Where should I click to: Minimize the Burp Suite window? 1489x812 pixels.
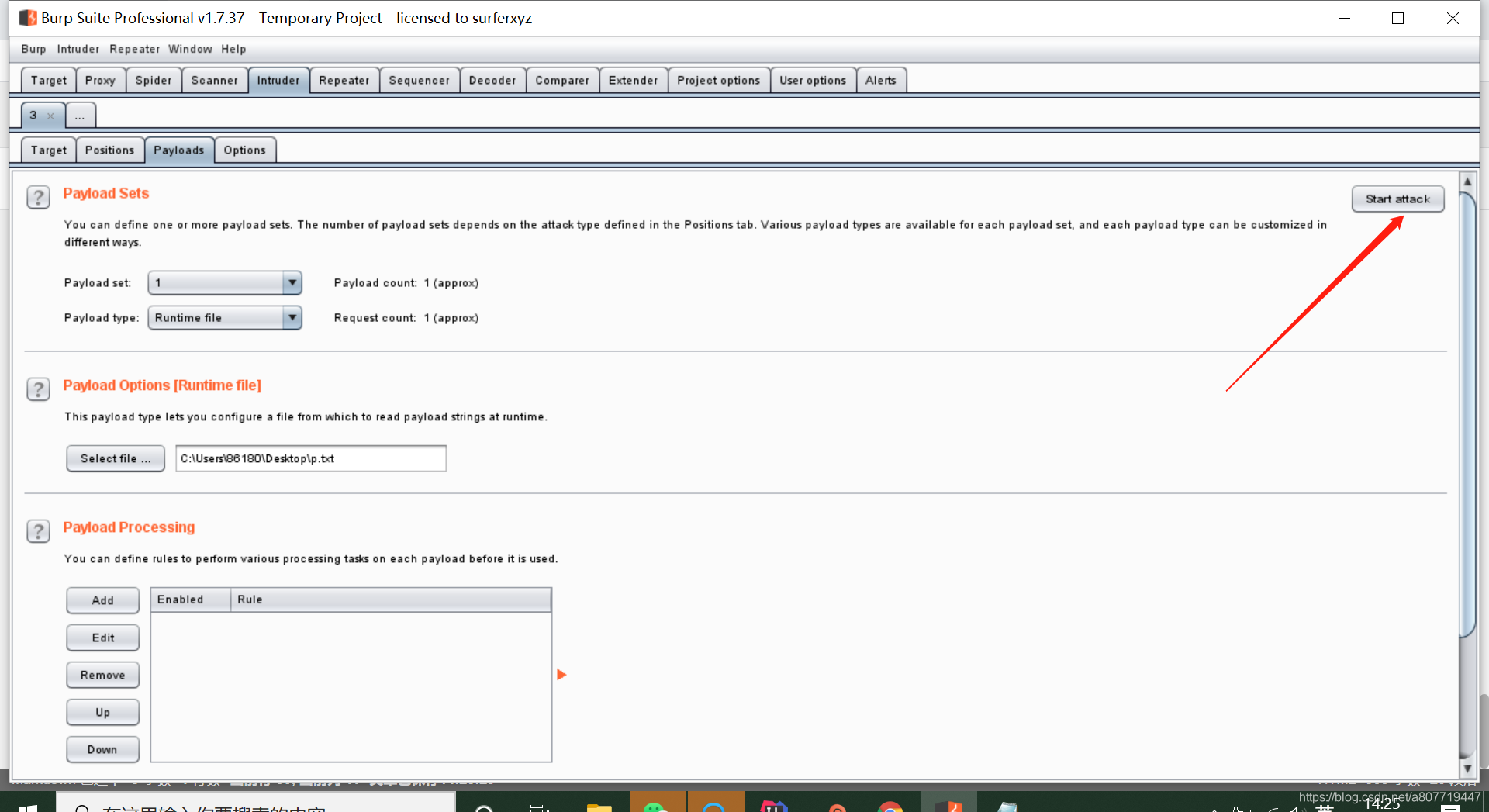[x=1344, y=18]
